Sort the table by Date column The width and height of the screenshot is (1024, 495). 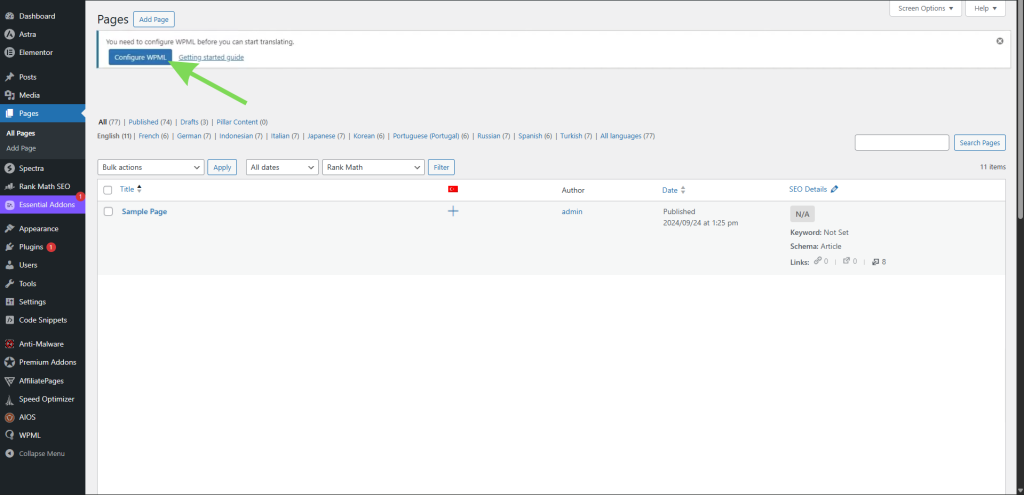coord(674,190)
